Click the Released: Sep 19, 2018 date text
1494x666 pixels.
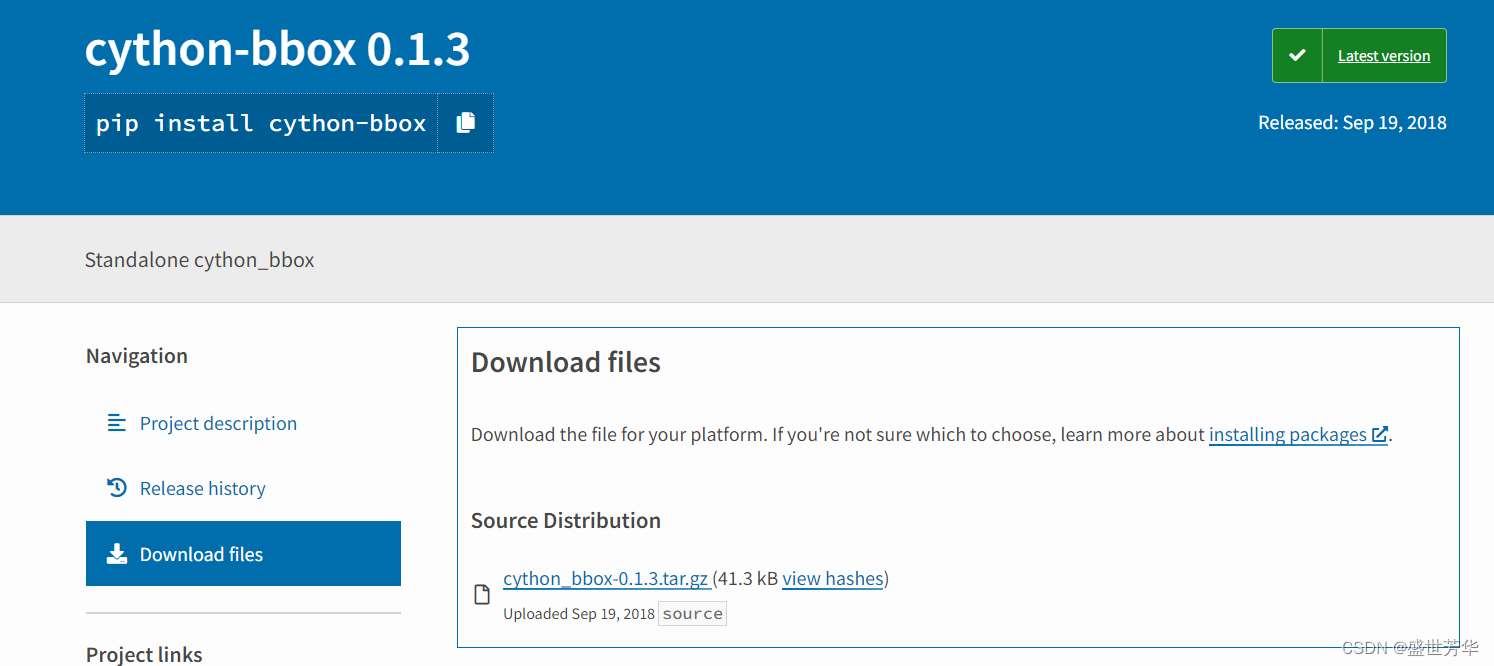click(1352, 122)
